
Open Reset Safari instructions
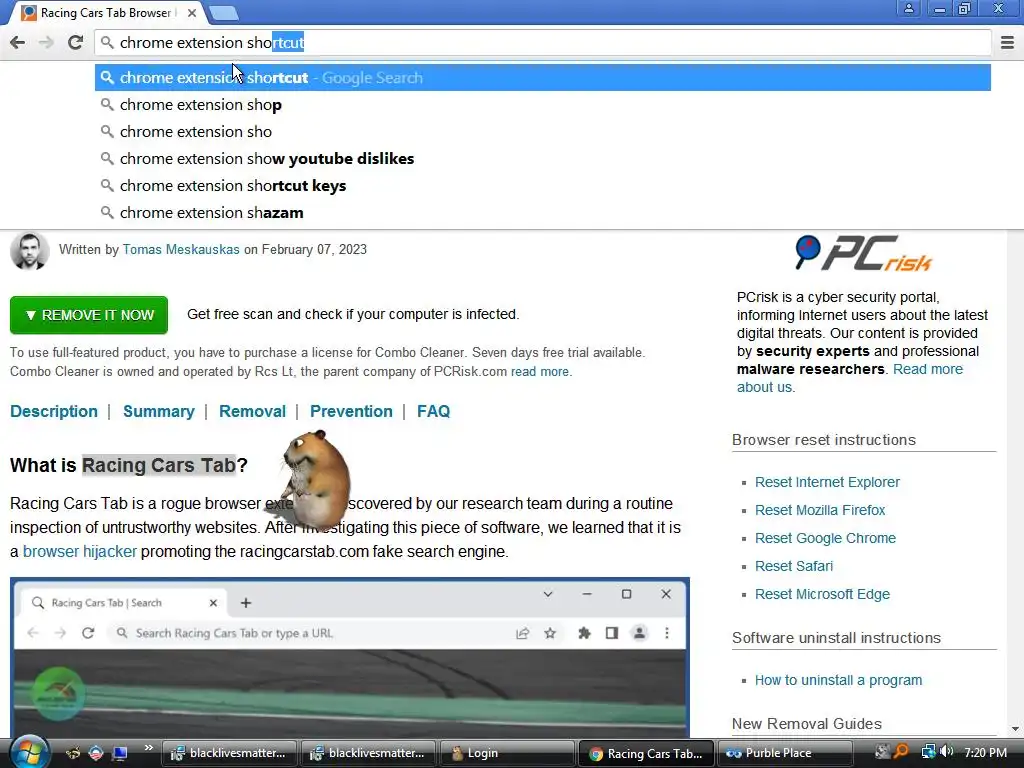793,566
